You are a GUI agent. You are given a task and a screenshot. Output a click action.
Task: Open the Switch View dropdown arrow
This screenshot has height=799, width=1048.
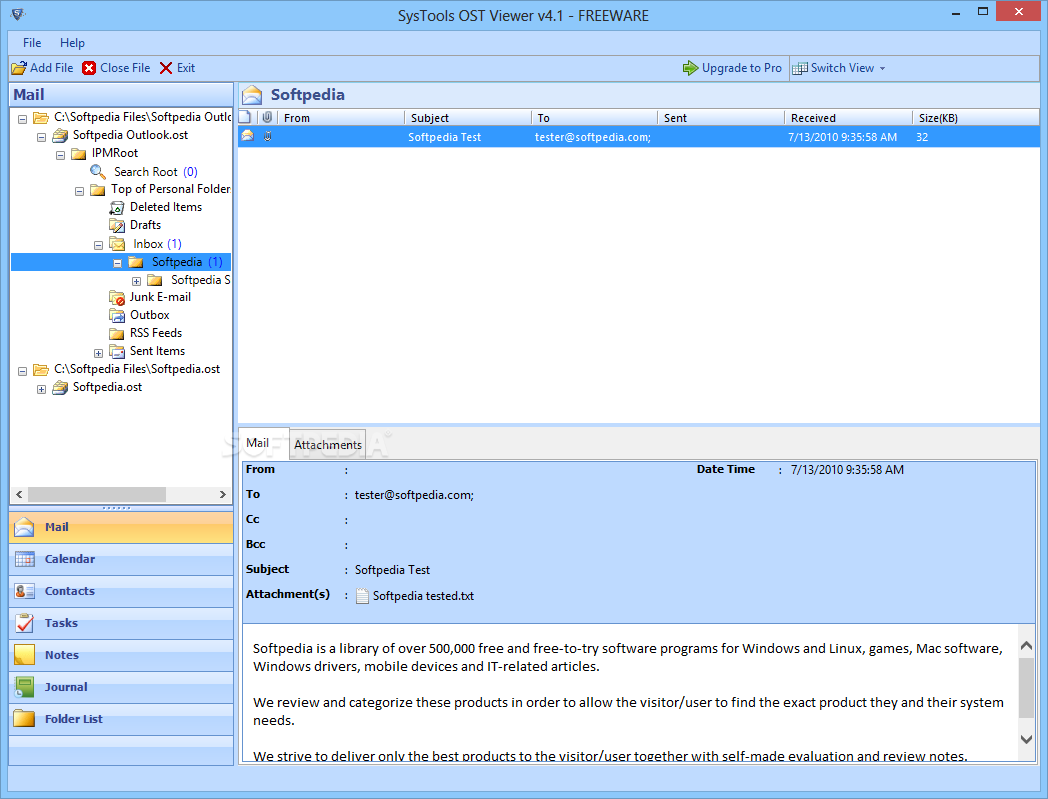882,68
